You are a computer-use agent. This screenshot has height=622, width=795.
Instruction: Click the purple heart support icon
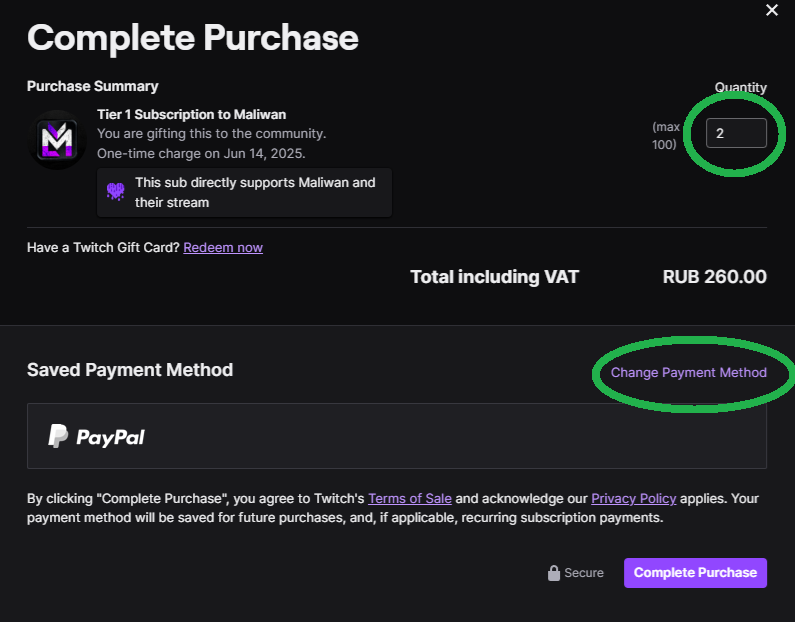(x=116, y=192)
